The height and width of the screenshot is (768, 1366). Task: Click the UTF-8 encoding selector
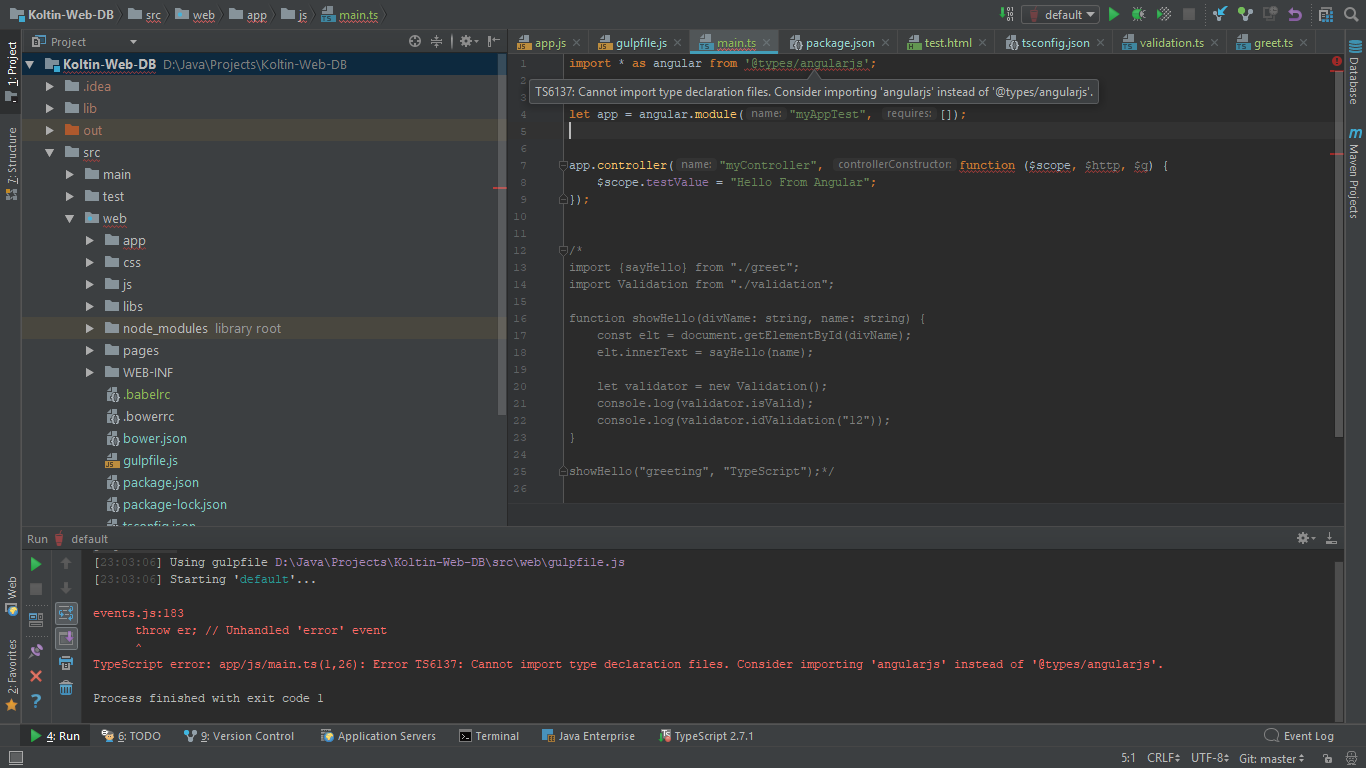click(x=1211, y=758)
